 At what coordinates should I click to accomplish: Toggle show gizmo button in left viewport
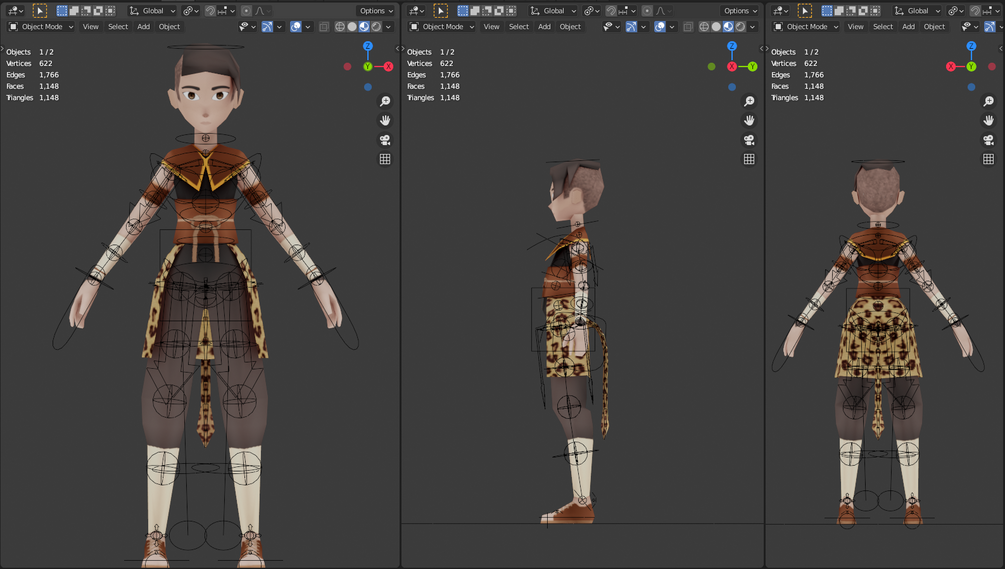(x=267, y=27)
